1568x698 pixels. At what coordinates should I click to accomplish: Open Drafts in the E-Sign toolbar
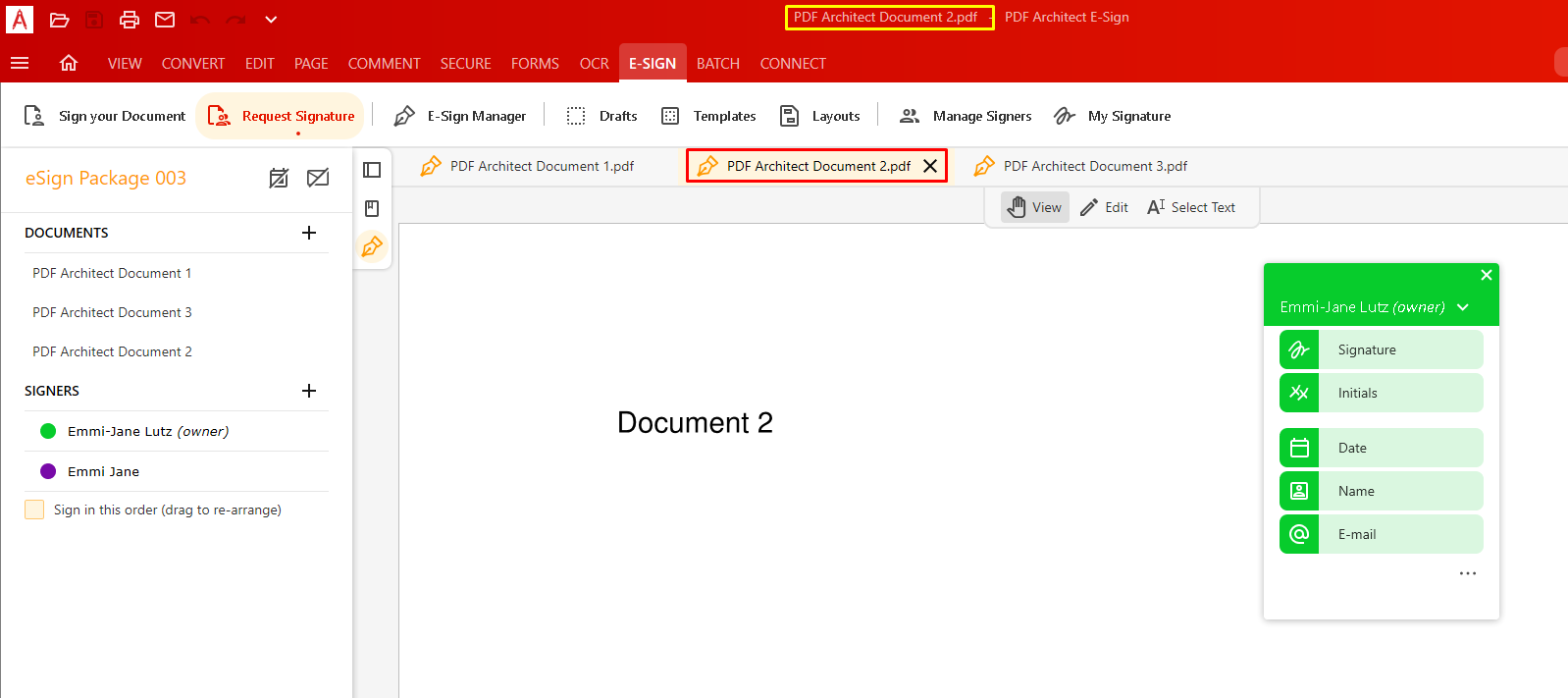(601, 116)
